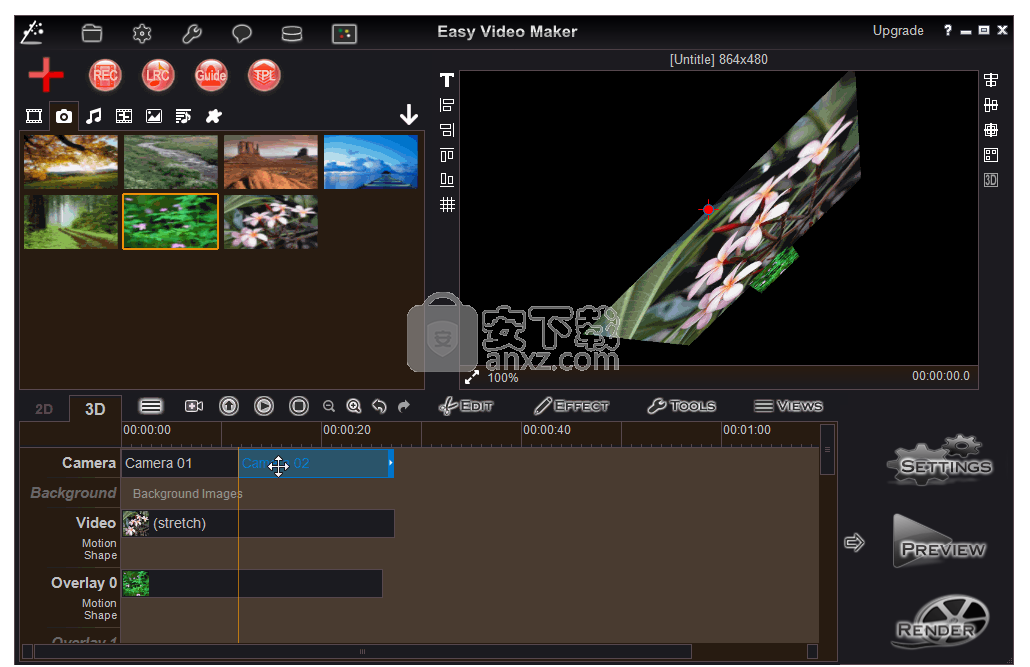This screenshot has width=1030, height=667.
Task: Click the align bottom edges icon
Action: [447, 179]
